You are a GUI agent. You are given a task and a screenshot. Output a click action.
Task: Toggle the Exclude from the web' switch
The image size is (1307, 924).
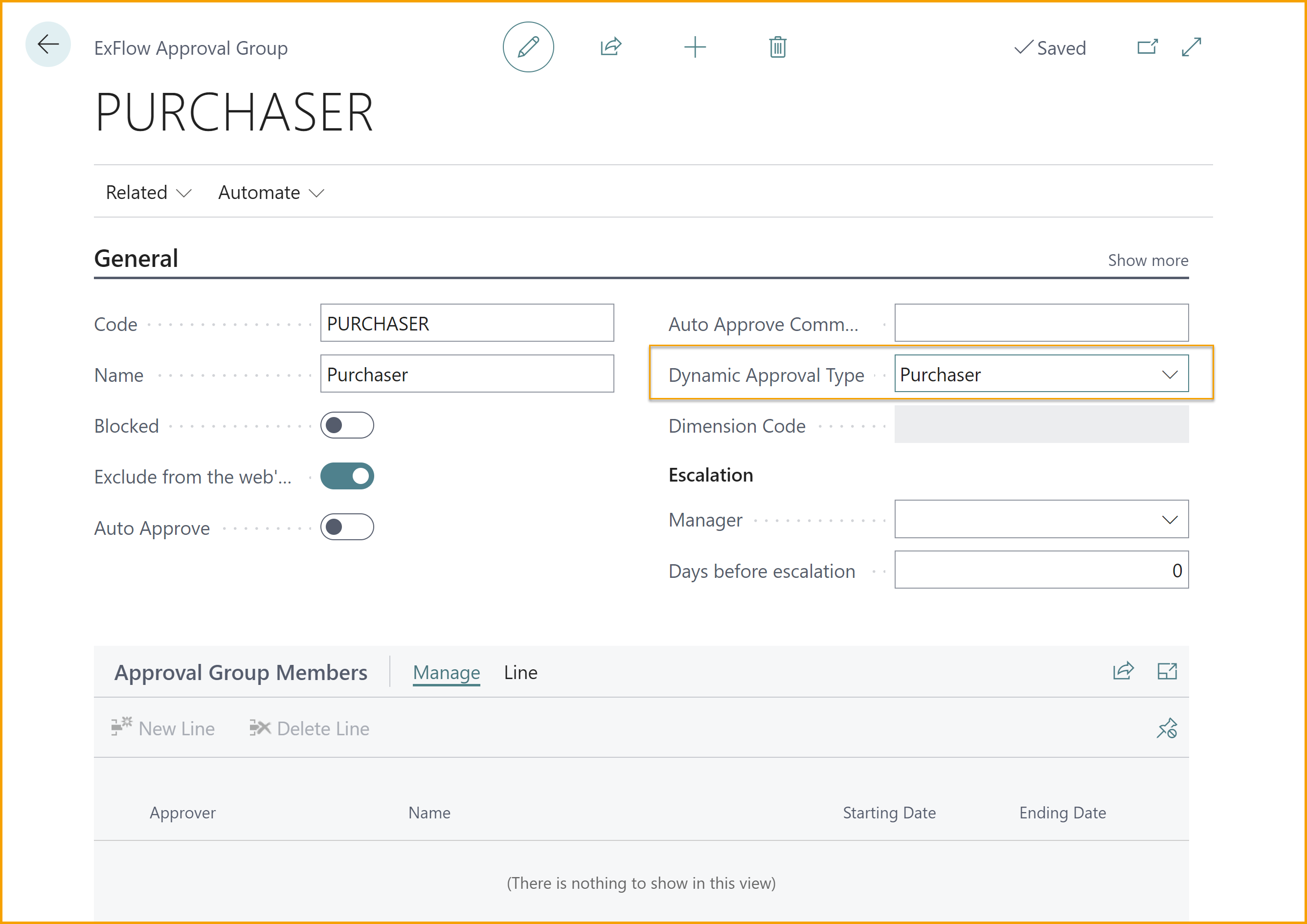(347, 476)
